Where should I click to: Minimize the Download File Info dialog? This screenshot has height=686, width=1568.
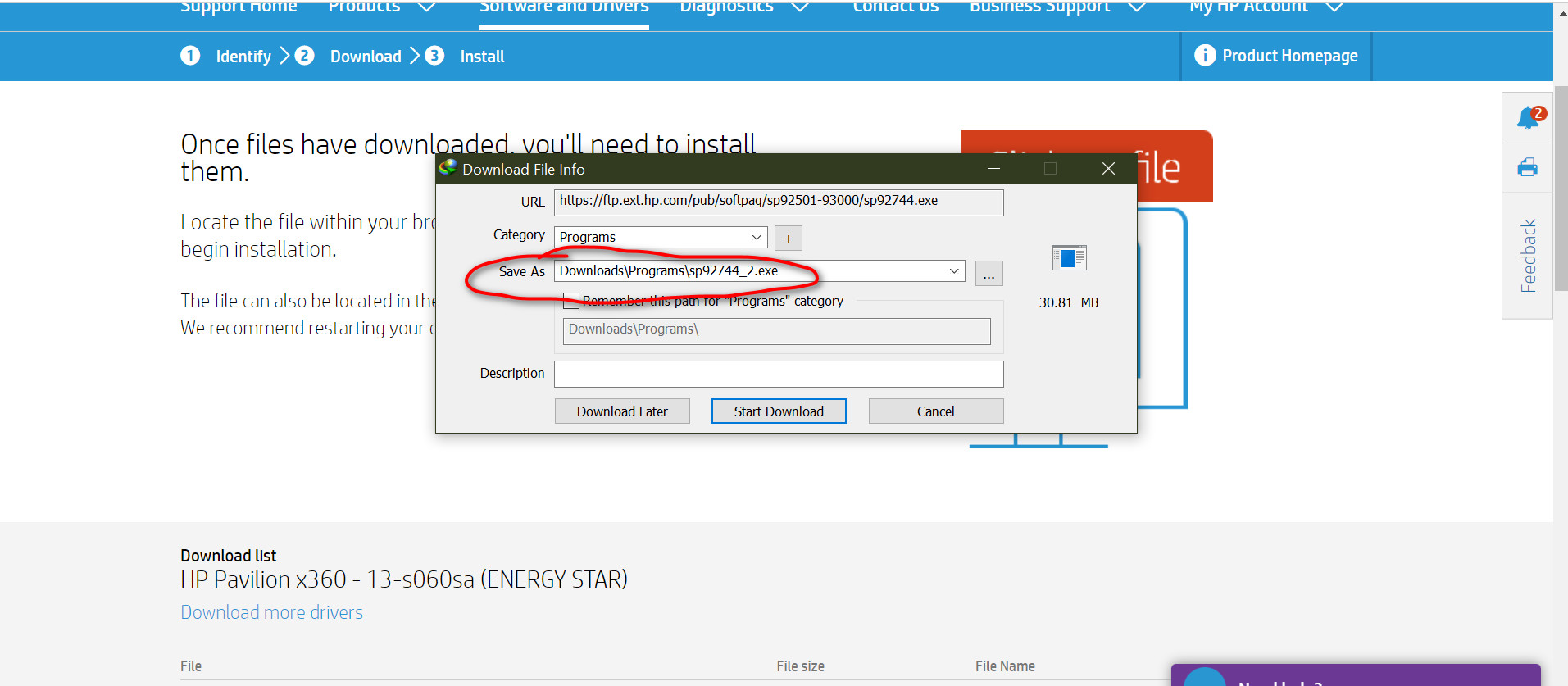point(993,169)
